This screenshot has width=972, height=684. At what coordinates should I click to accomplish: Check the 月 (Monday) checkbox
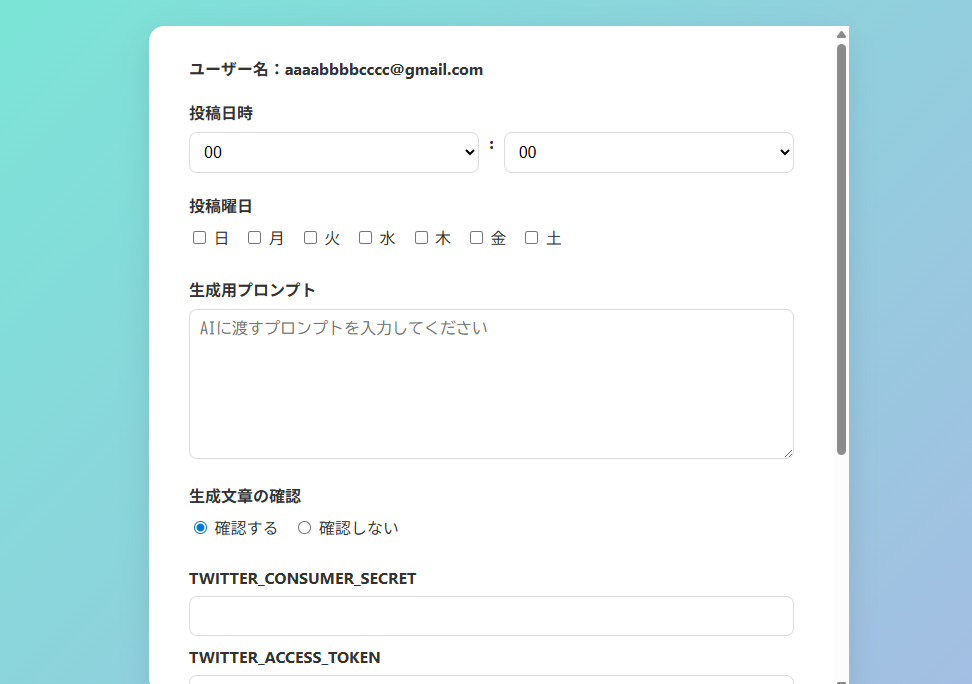[x=255, y=238]
